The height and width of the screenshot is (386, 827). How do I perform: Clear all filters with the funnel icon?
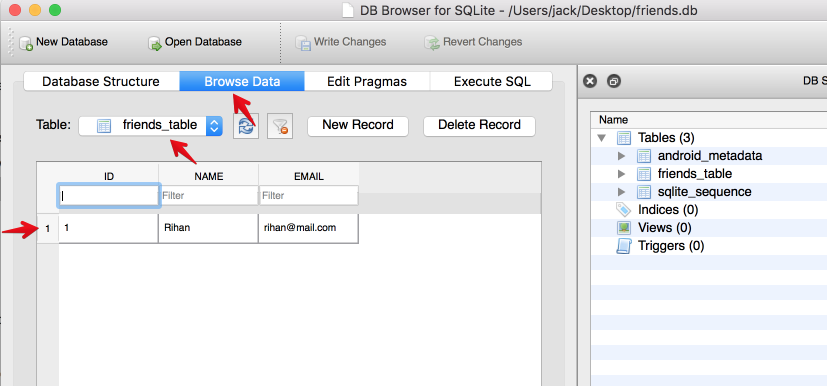point(280,126)
